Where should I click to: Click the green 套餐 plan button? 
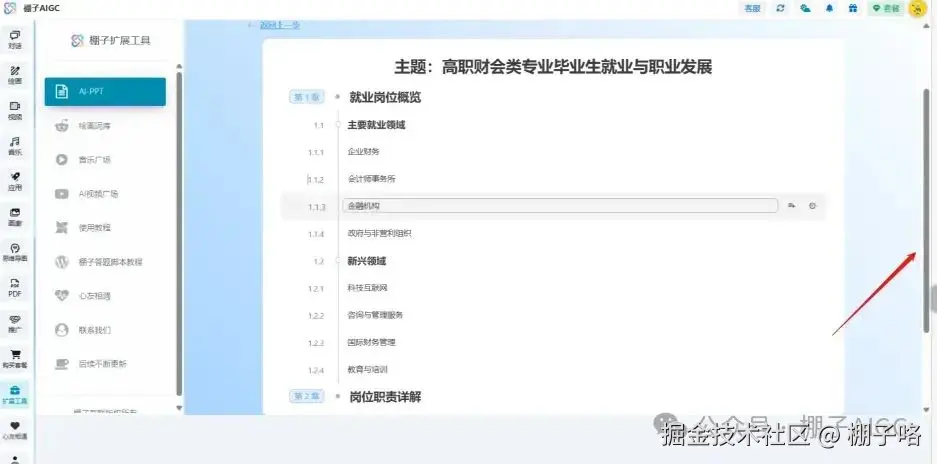(x=886, y=8)
